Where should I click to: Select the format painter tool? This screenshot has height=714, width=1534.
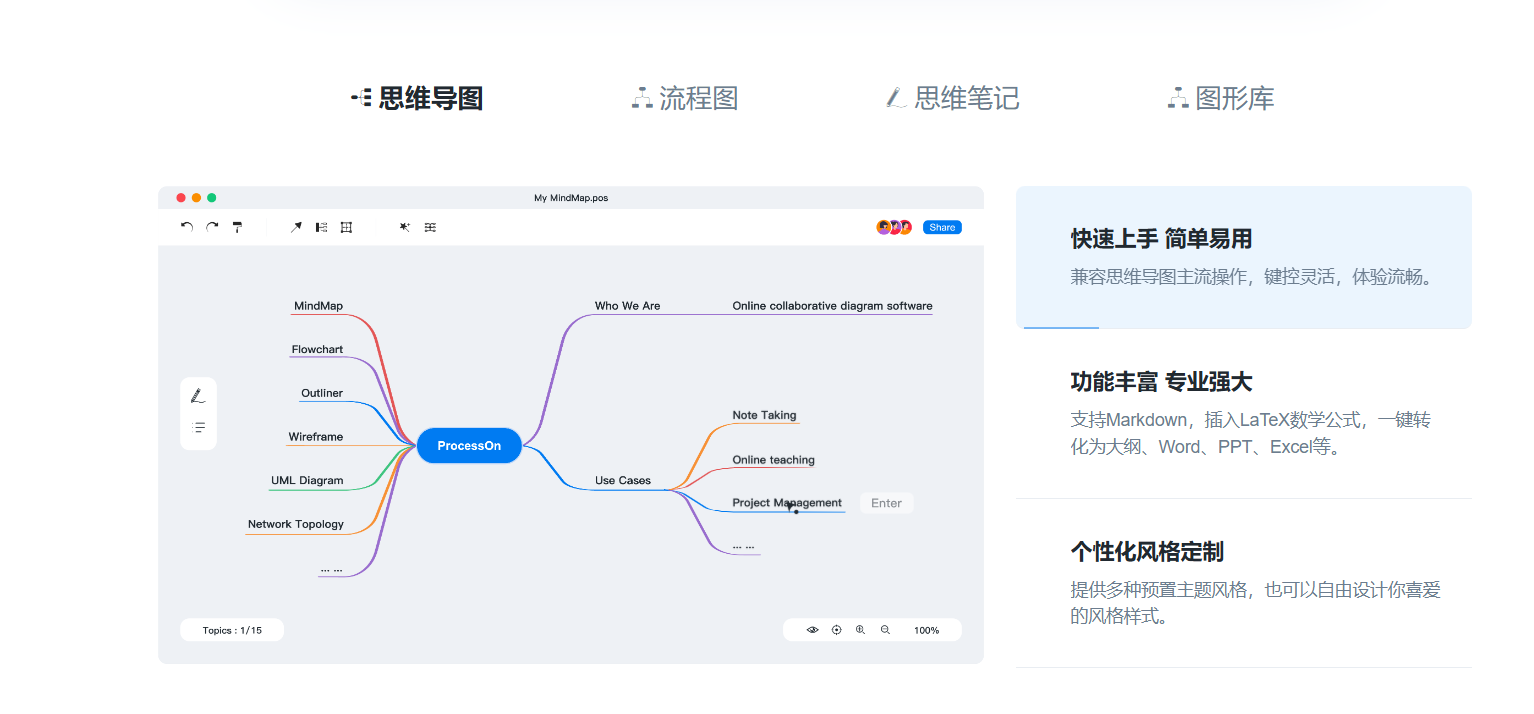237,227
